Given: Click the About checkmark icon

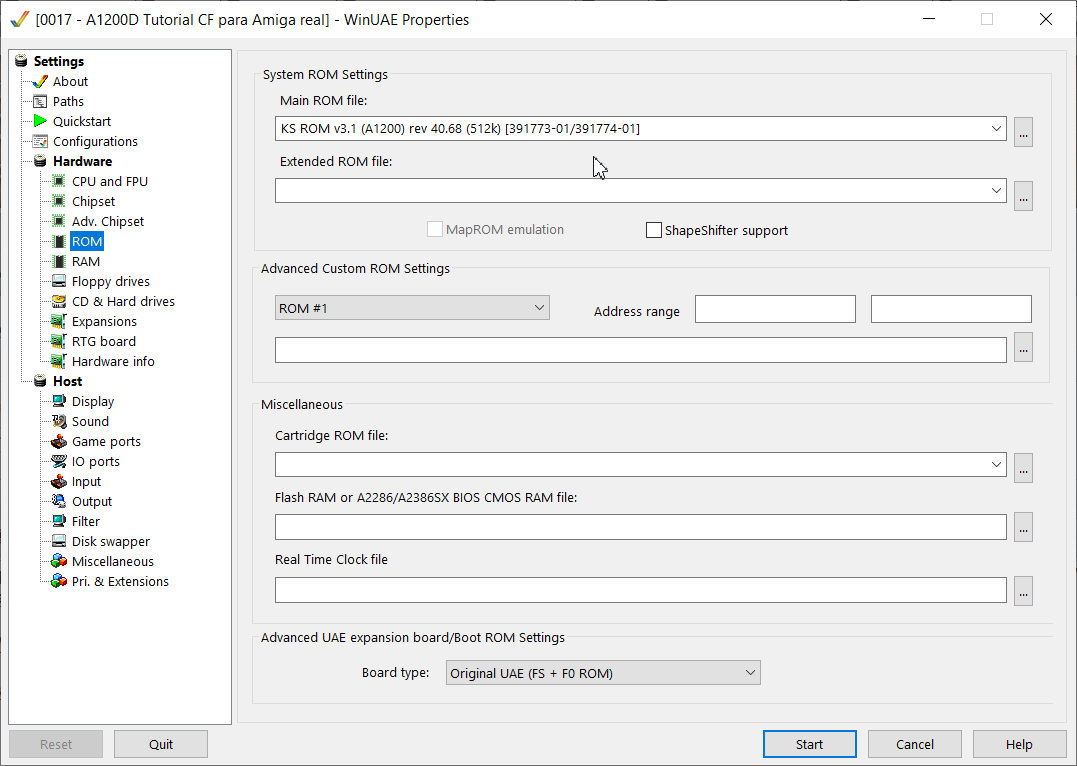Looking at the screenshot, I should point(40,81).
